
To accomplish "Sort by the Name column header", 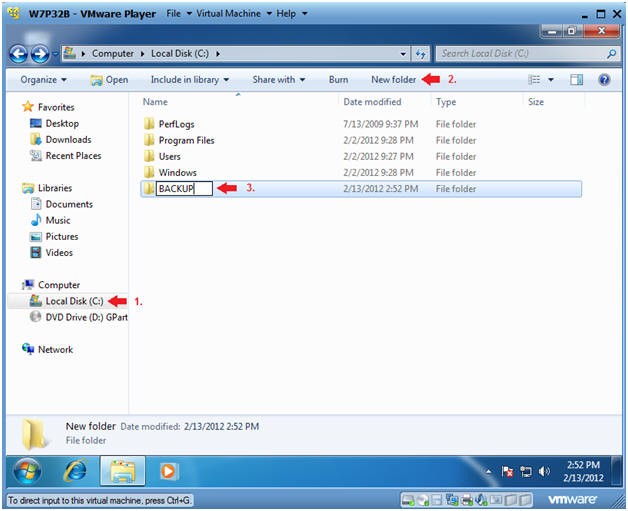I will coord(155,102).
